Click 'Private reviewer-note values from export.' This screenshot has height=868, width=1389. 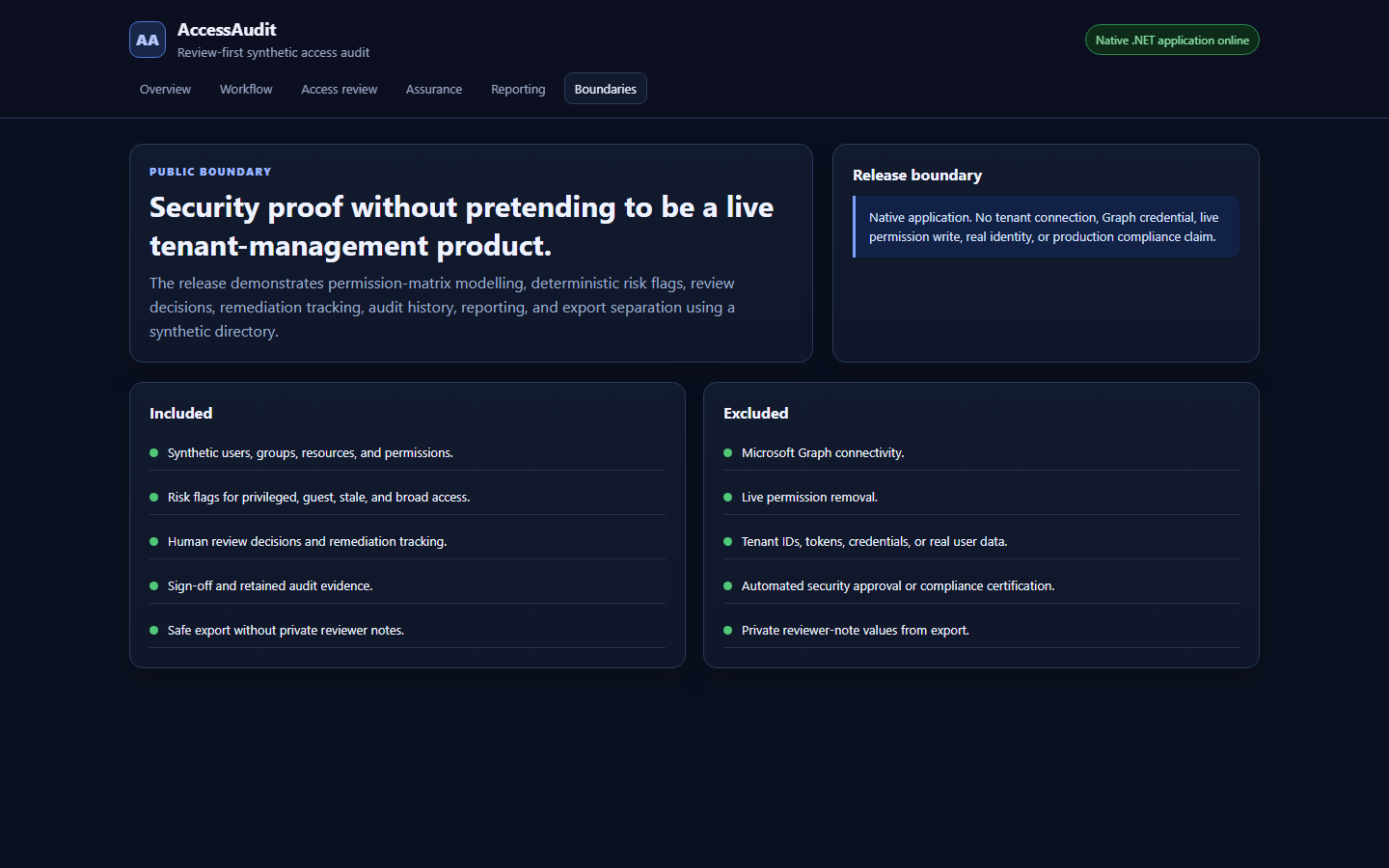tap(856, 630)
